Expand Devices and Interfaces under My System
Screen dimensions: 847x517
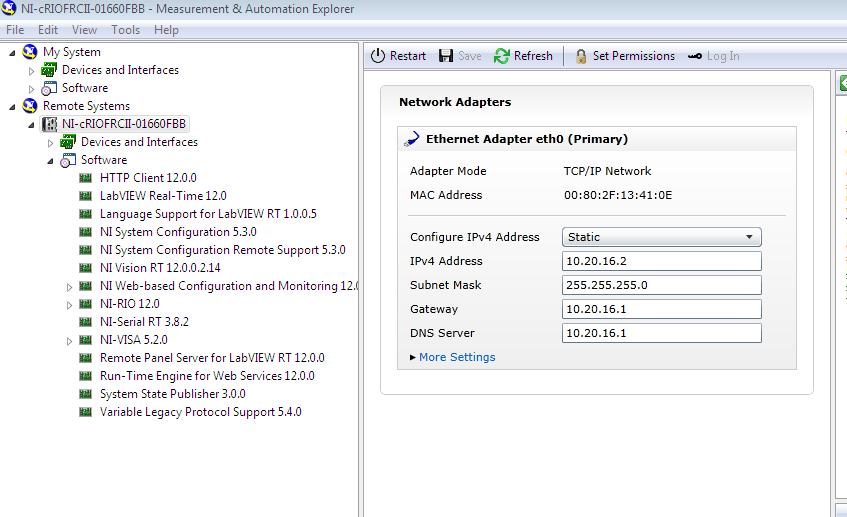pyautogui.click(x=31, y=71)
